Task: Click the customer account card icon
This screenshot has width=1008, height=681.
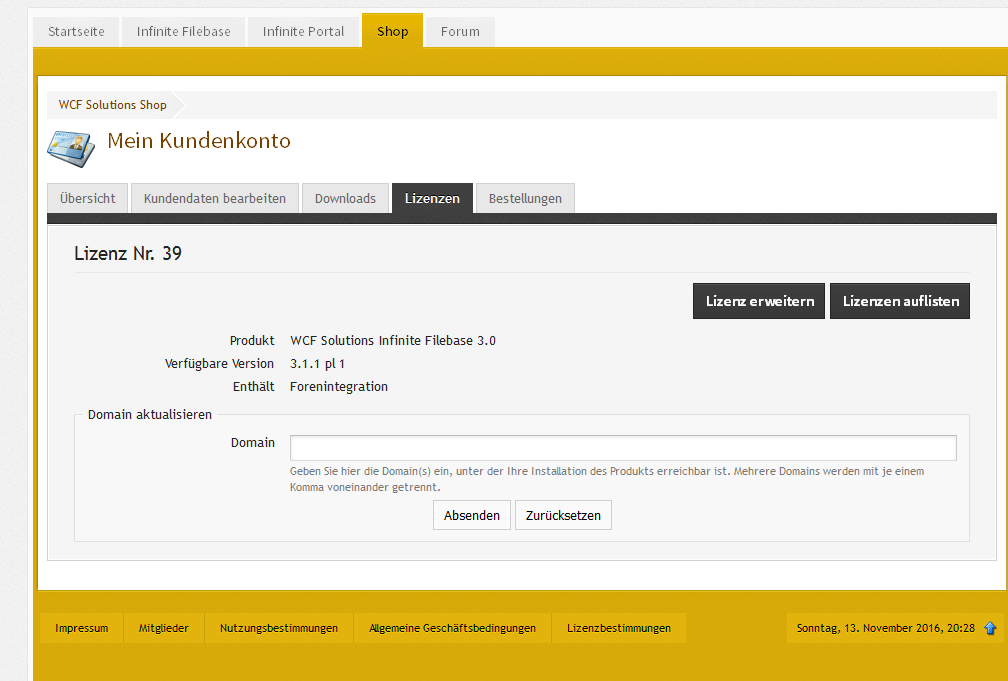Action: coord(72,146)
